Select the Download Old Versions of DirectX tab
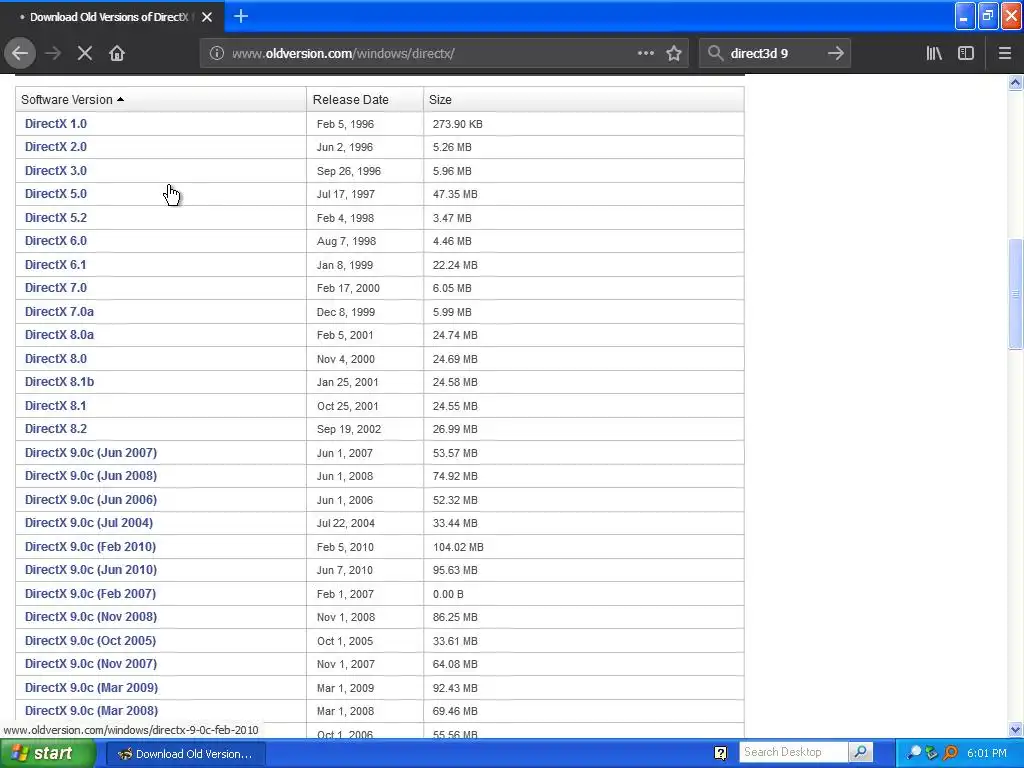This screenshot has width=1024, height=768. pyautogui.click(x=112, y=17)
